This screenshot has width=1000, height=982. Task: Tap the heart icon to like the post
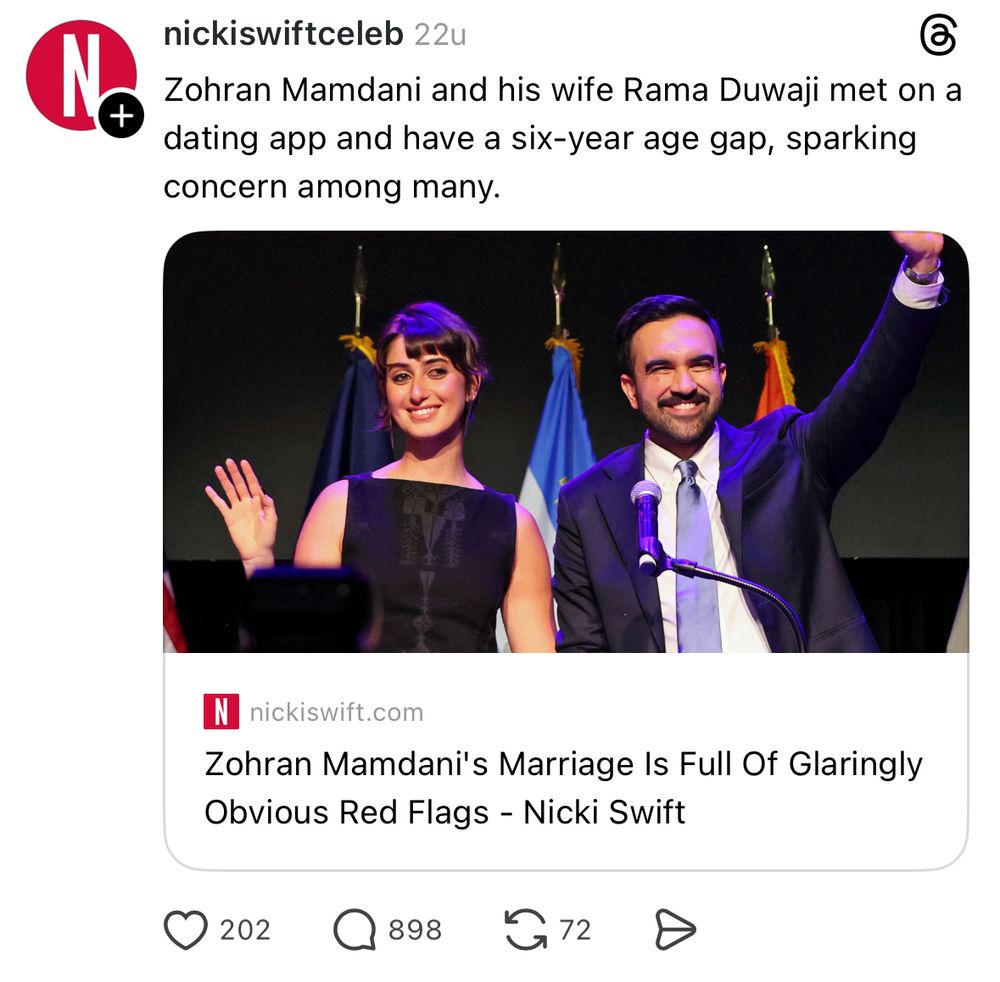(185, 930)
